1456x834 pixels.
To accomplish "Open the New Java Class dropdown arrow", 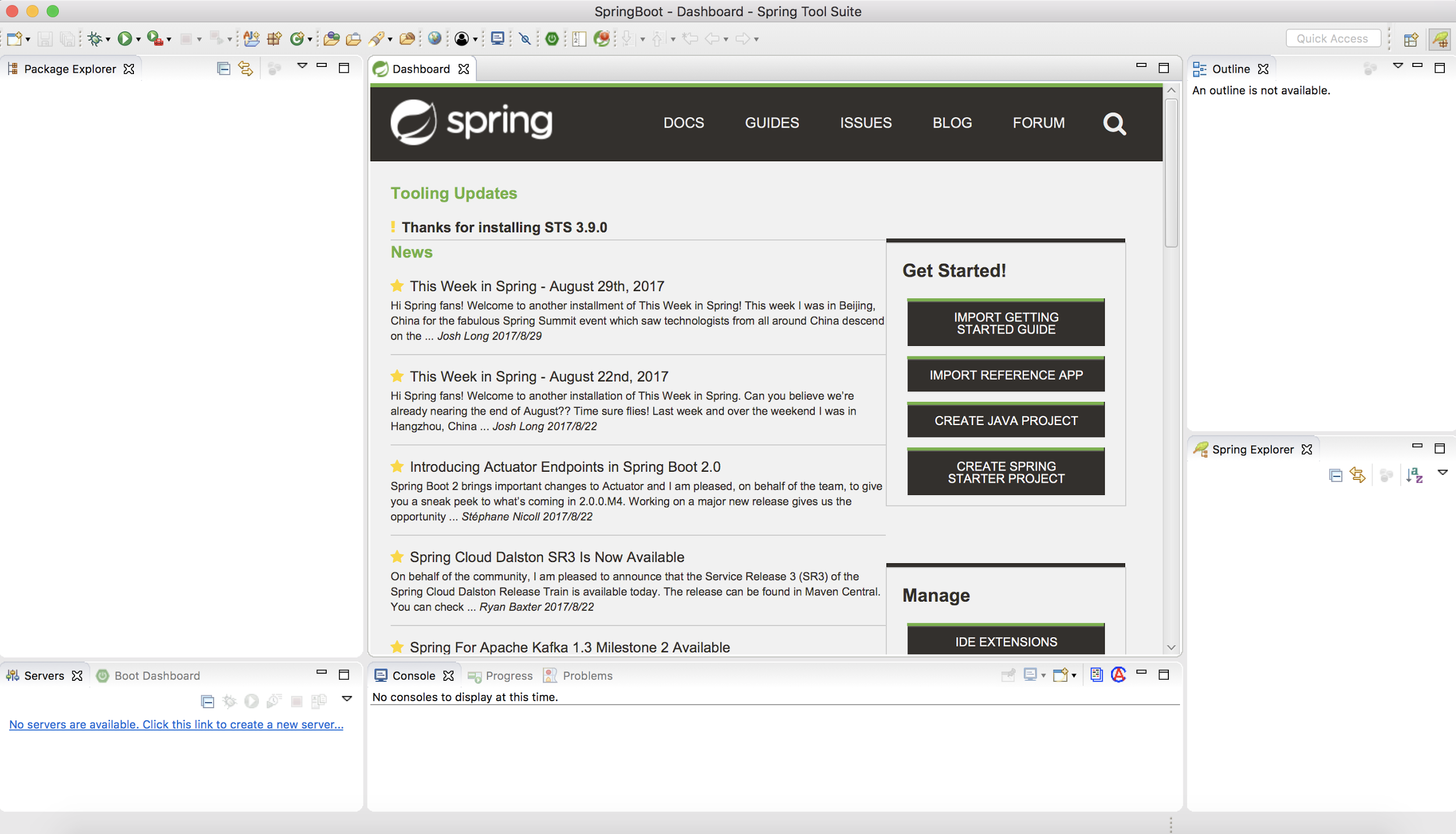I will tap(310, 40).
